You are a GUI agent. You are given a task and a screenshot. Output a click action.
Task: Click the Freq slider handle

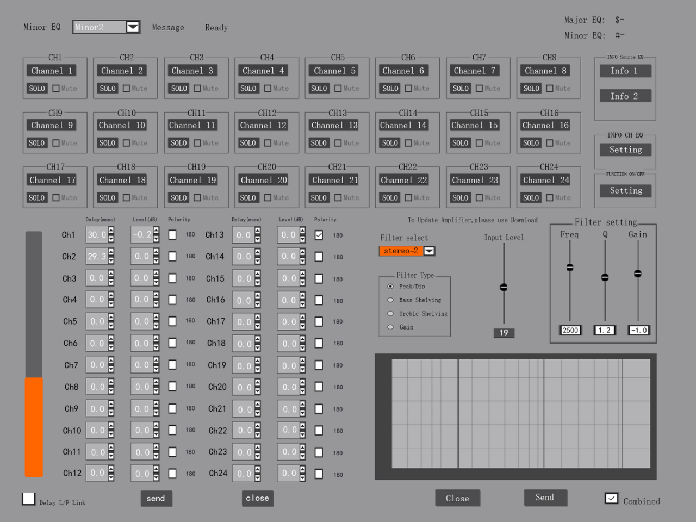[570, 267]
